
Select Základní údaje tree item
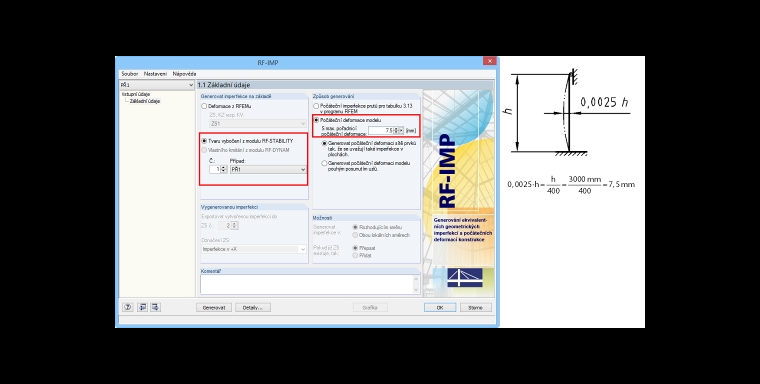click(144, 101)
